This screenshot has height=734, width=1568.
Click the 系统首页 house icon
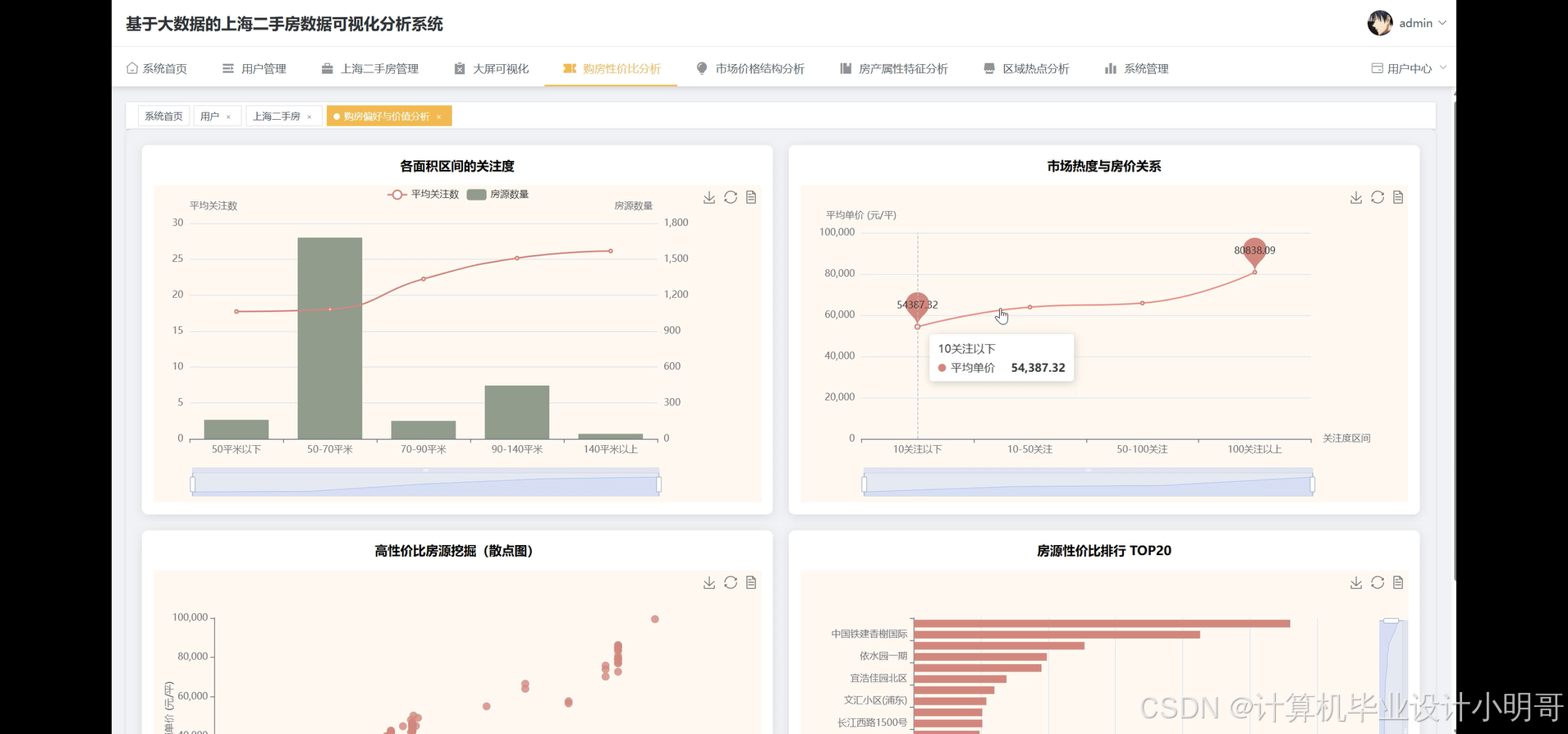pos(132,68)
